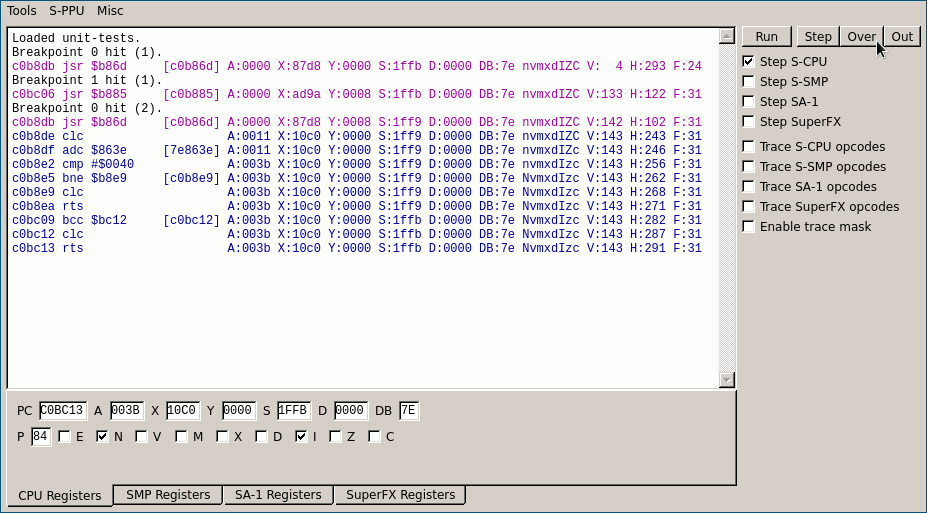Click the S register field
Image resolution: width=927 pixels, height=513 pixels.
[x=294, y=410]
